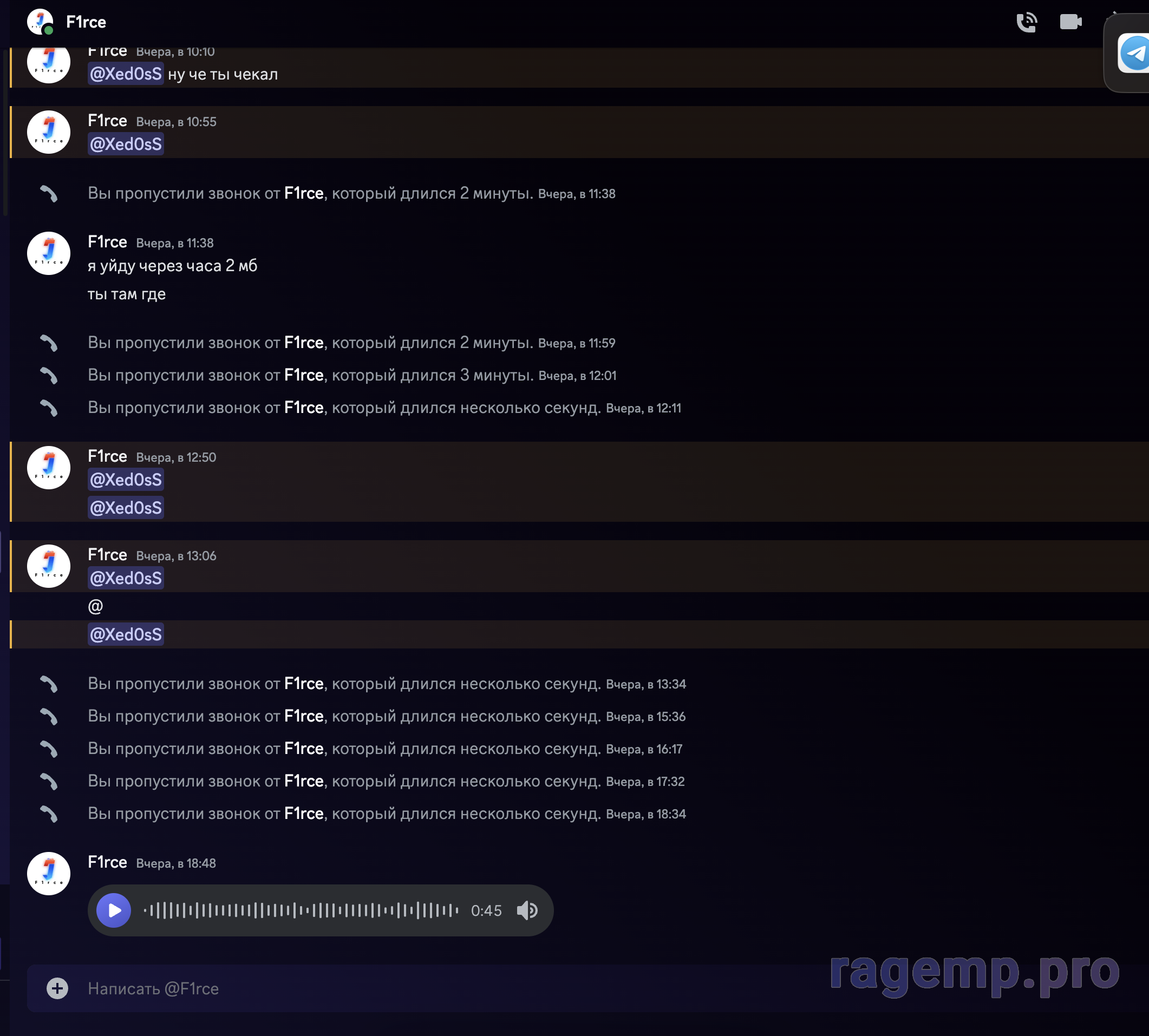This screenshot has width=1149, height=1036.
Task: Click the @Xed0sS mention before "ну че ты чекал"
Action: [x=126, y=74]
